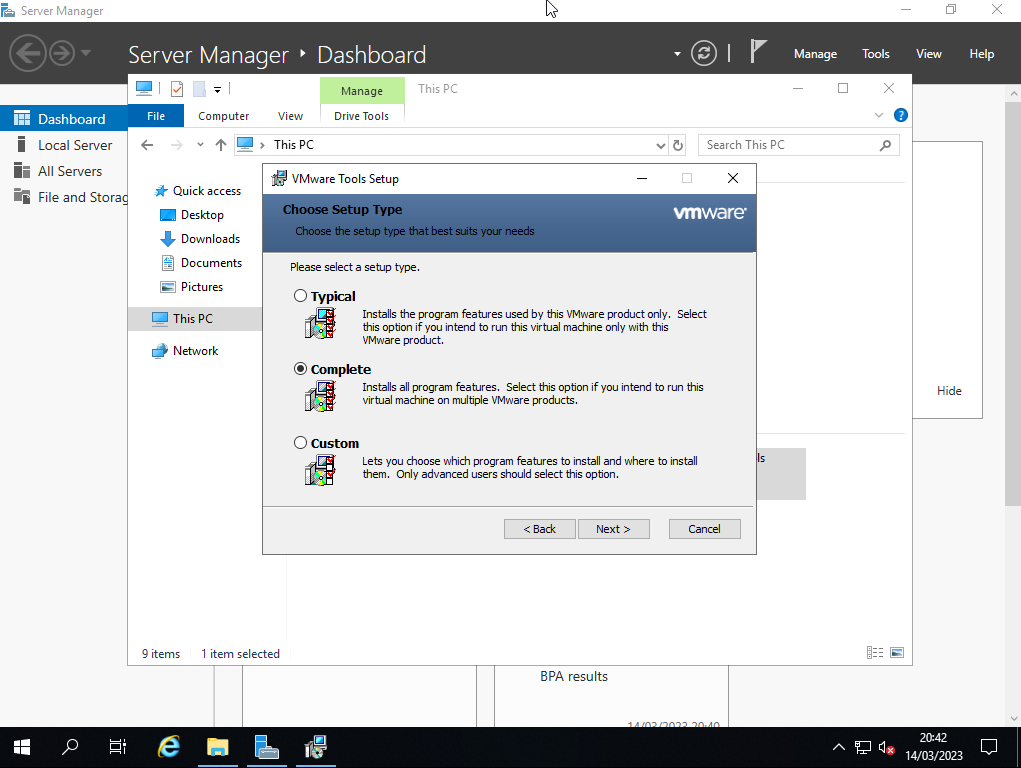Open the recent locations dropdown arrow
This screenshot has width=1021, height=768.
pos(200,145)
